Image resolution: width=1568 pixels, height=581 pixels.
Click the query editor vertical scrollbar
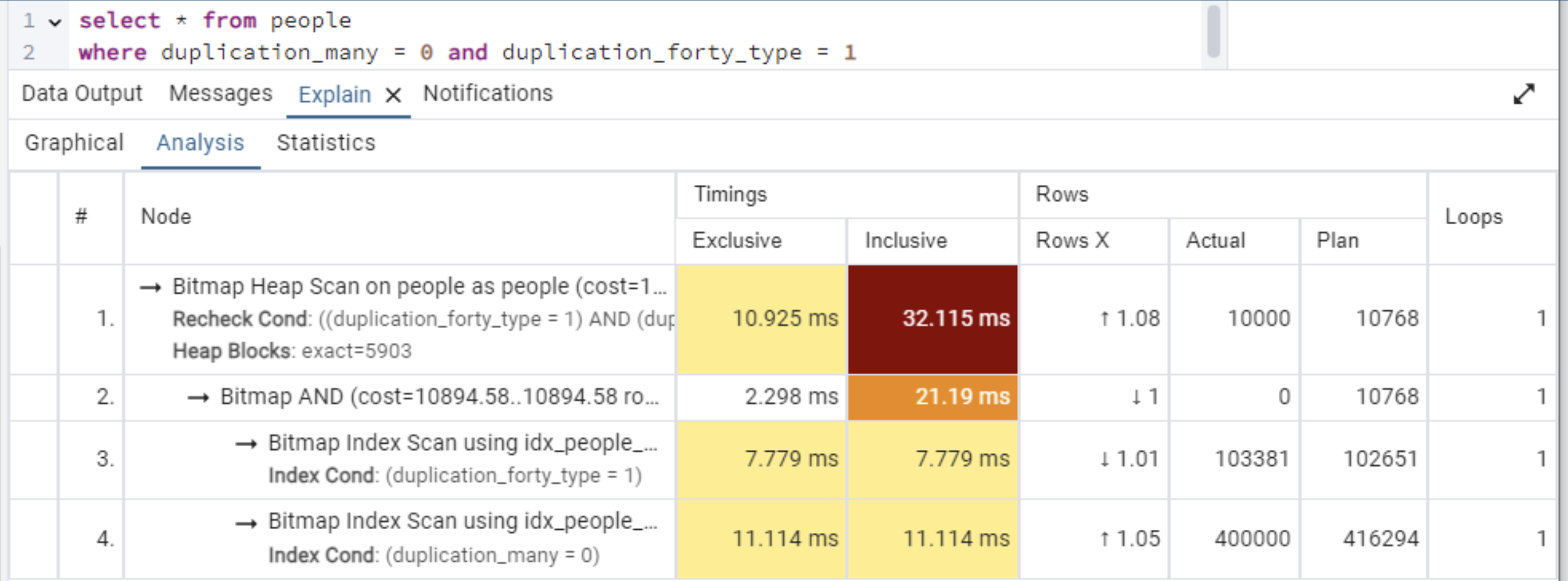point(1213,31)
